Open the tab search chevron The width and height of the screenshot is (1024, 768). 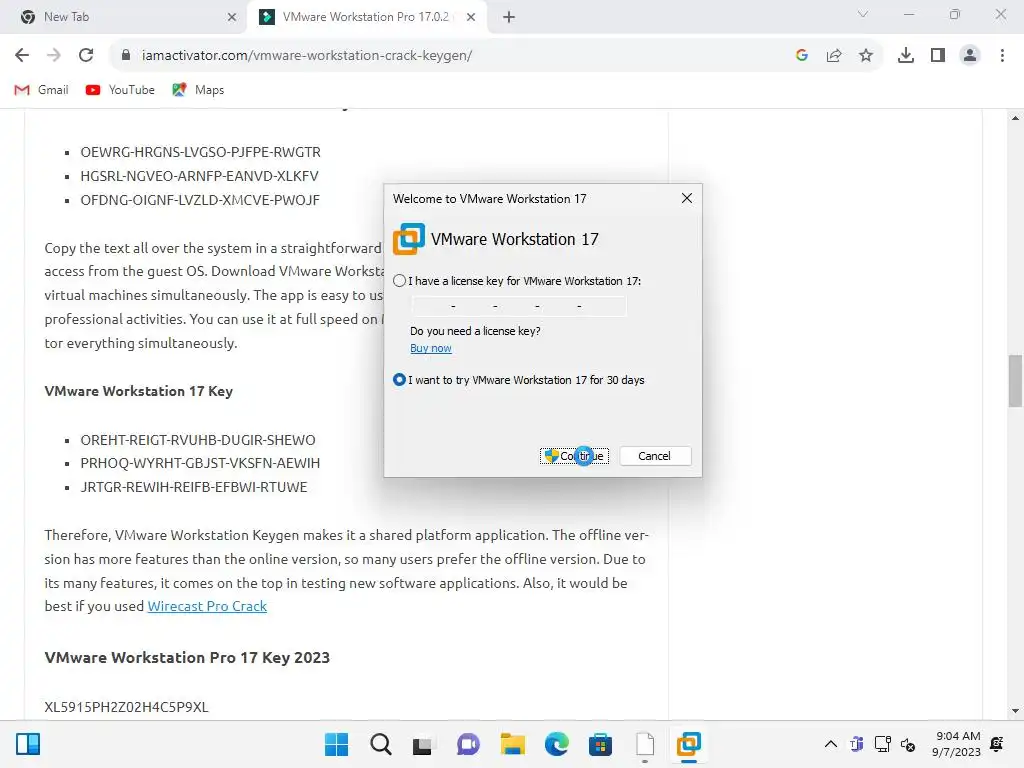pos(863,14)
